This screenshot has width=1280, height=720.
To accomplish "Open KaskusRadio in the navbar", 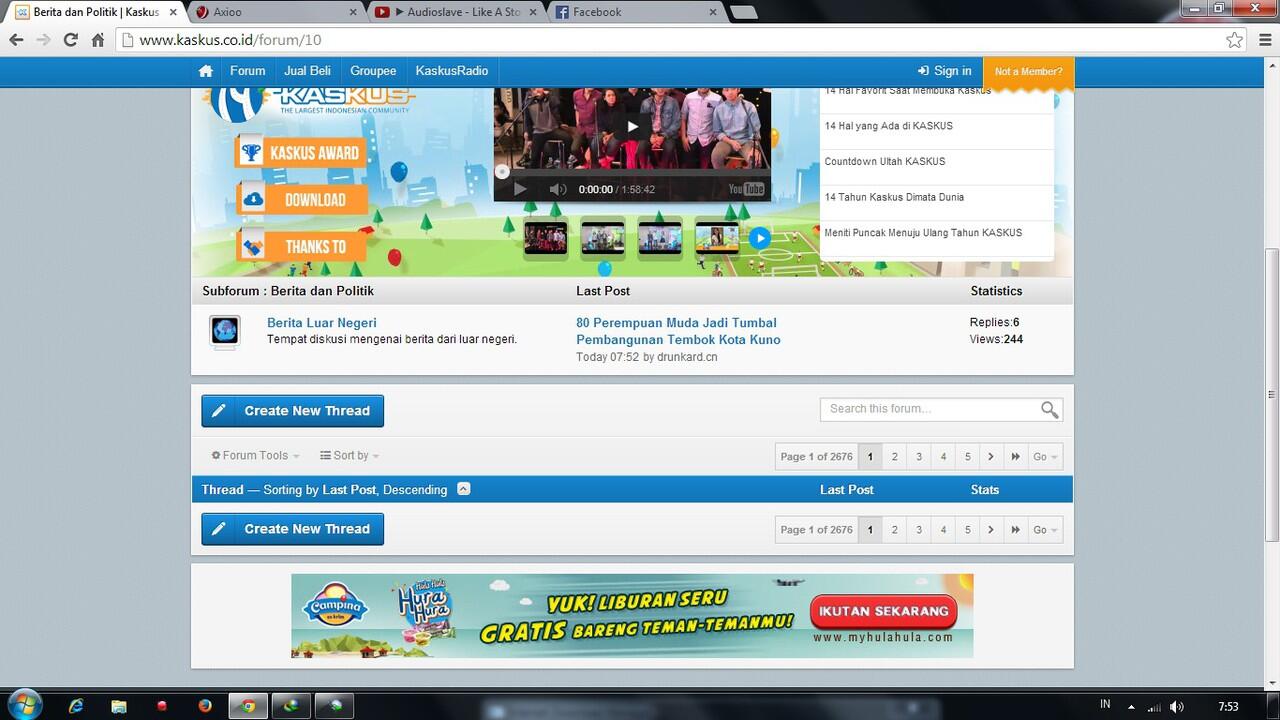I will pyautogui.click(x=452, y=71).
